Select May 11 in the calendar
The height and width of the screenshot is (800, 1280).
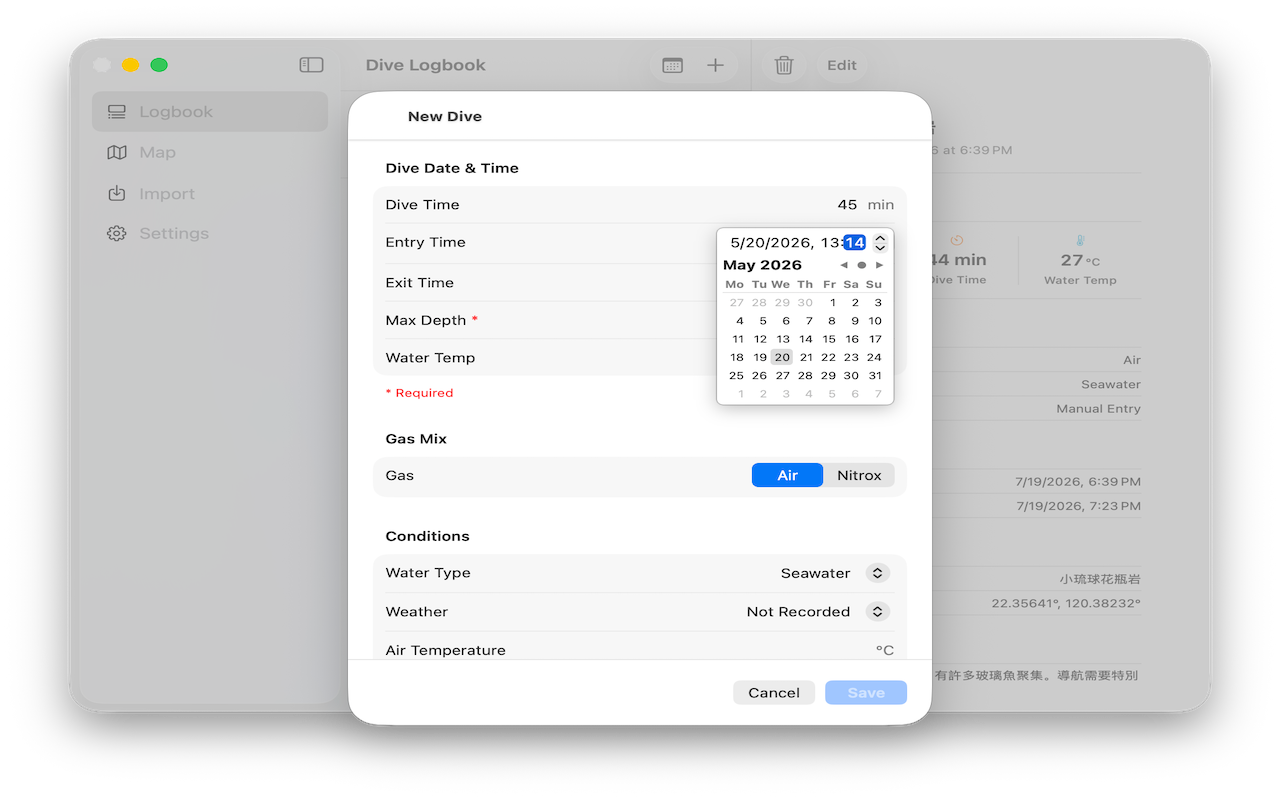[738, 339]
